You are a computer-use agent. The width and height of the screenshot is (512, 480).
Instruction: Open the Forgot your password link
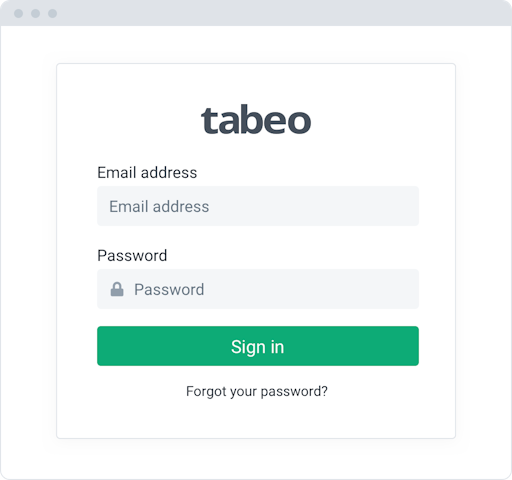click(257, 391)
